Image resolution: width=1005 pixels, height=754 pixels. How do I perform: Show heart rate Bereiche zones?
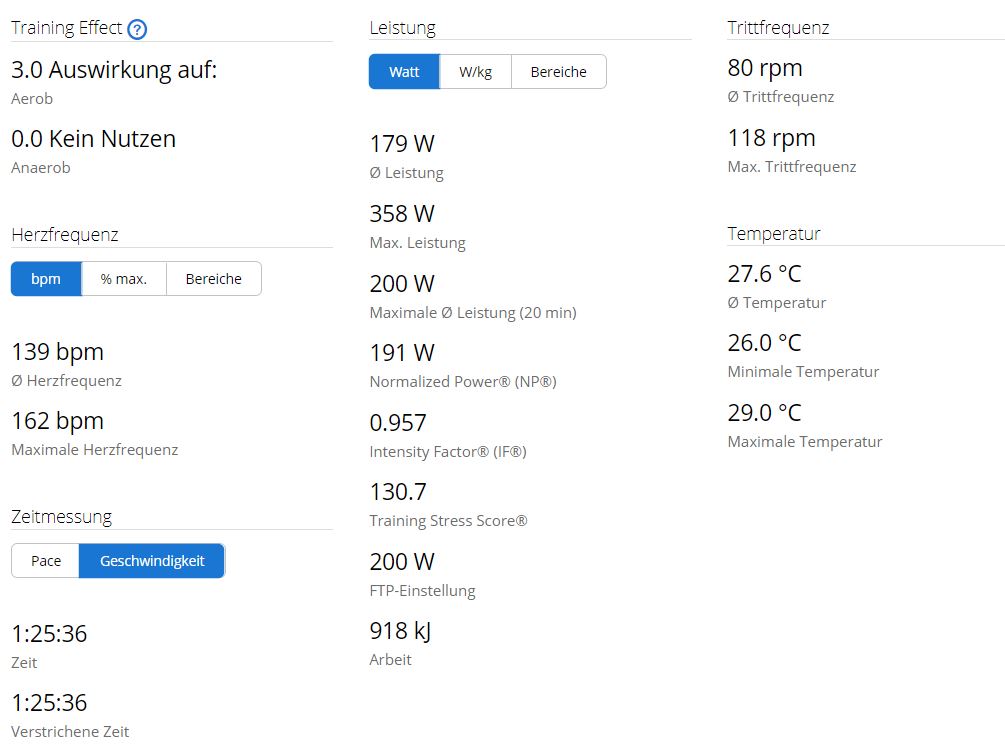pos(213,279)
